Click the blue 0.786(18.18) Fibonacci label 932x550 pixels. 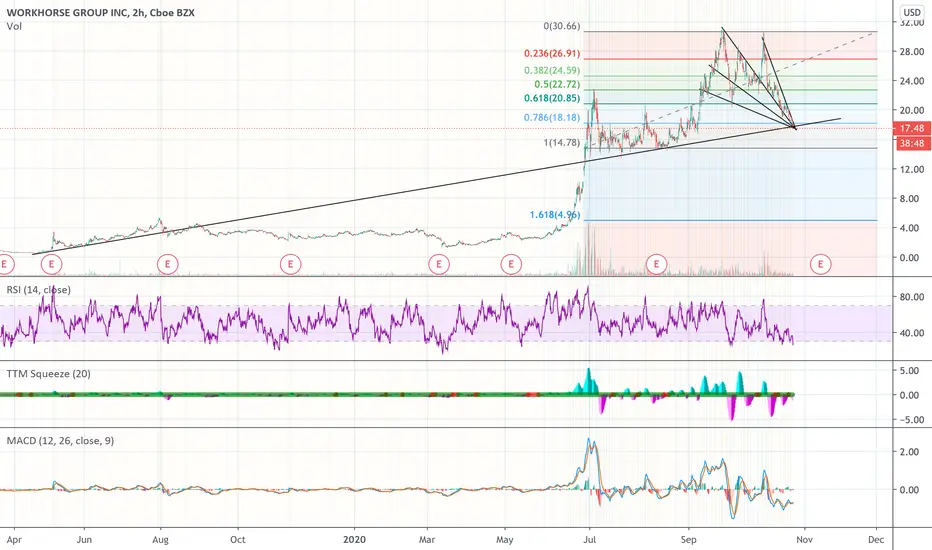point(552,117)
